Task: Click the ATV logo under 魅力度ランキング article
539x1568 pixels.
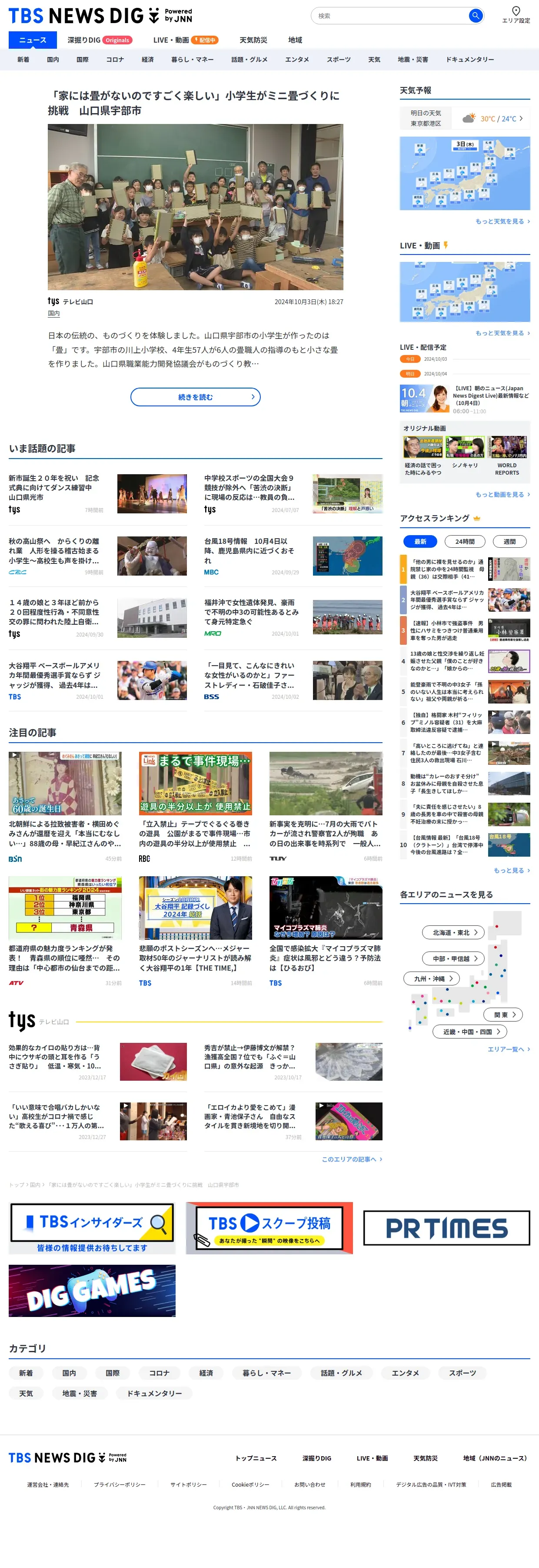Action: coord(16,982)
